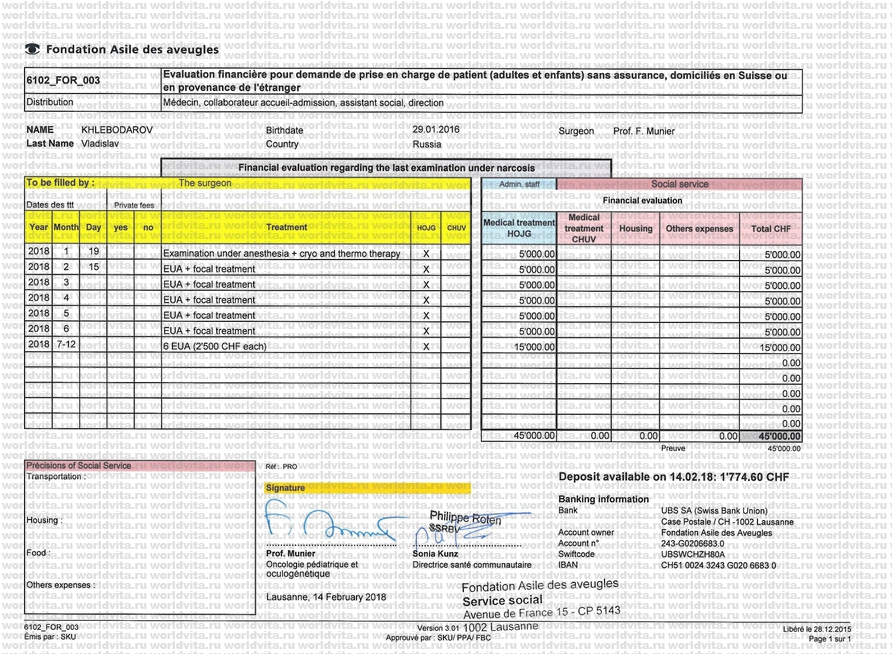Image resolution: width=892 pixels, height=654 pixels.
Task: Click "Case Postale / CH -1002 Lausanne"
Action: (x=727, y=521)
